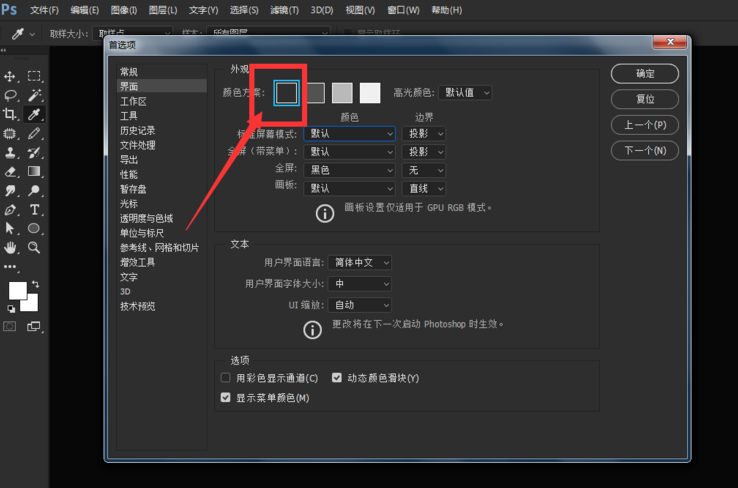This screenshot has height=488, width=738.
Task: Open the 滤镜(T) menu
Action: (x=284, y=10)
